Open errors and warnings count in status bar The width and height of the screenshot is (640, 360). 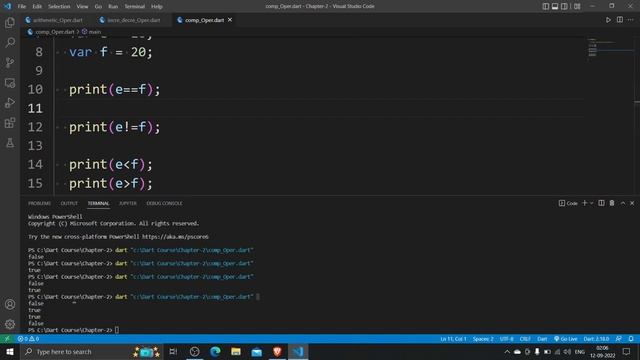click(x=28, y=339)
